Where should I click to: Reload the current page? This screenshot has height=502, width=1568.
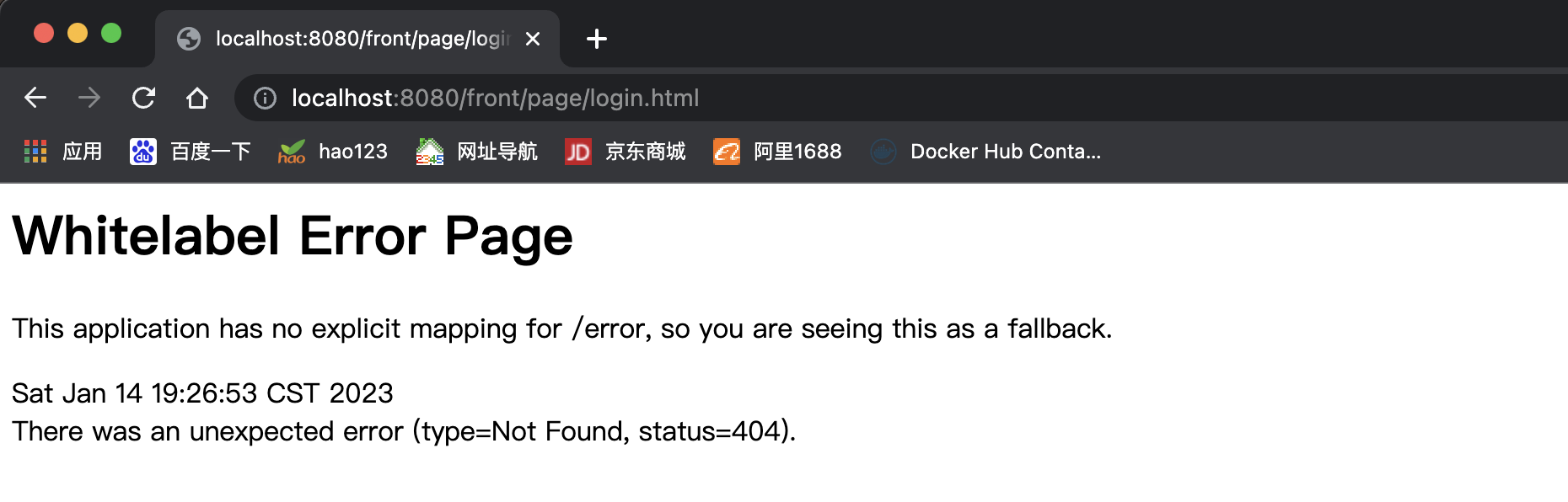pos(143,98)
